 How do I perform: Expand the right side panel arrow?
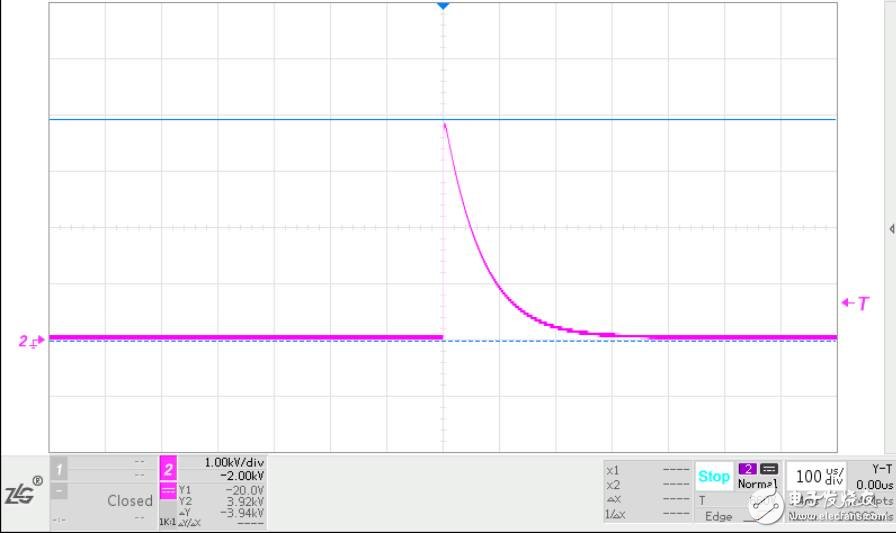(x=891, y=229)
